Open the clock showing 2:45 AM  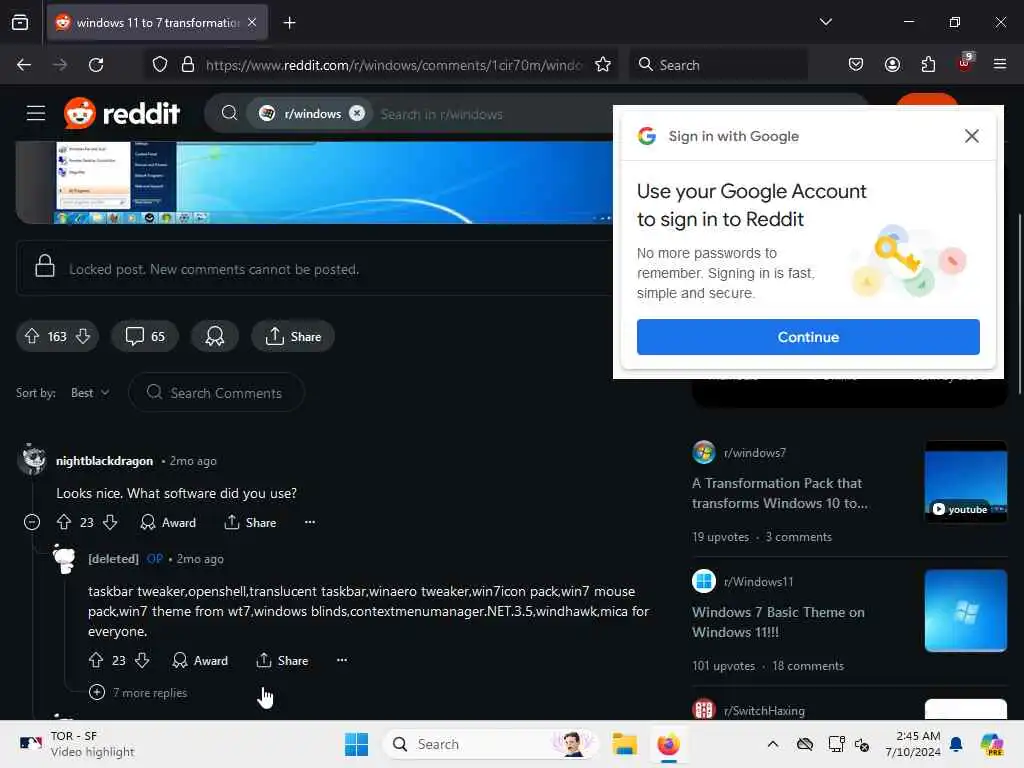tap(912, 744)
